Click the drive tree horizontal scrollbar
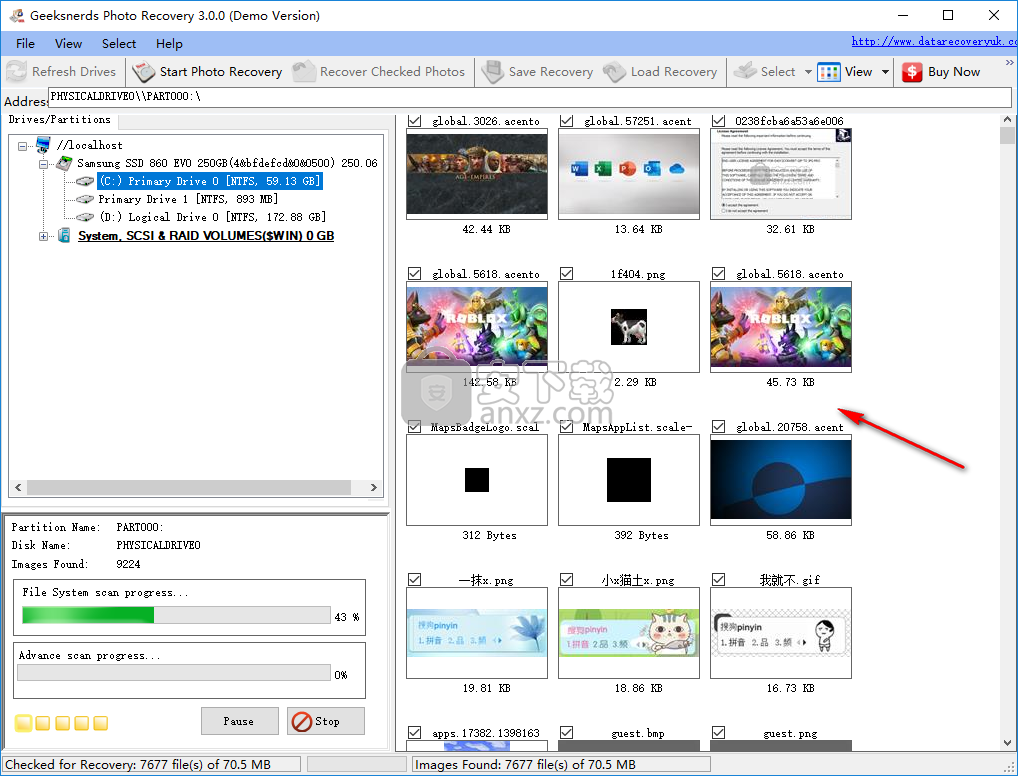 click(x=189, y=487)
